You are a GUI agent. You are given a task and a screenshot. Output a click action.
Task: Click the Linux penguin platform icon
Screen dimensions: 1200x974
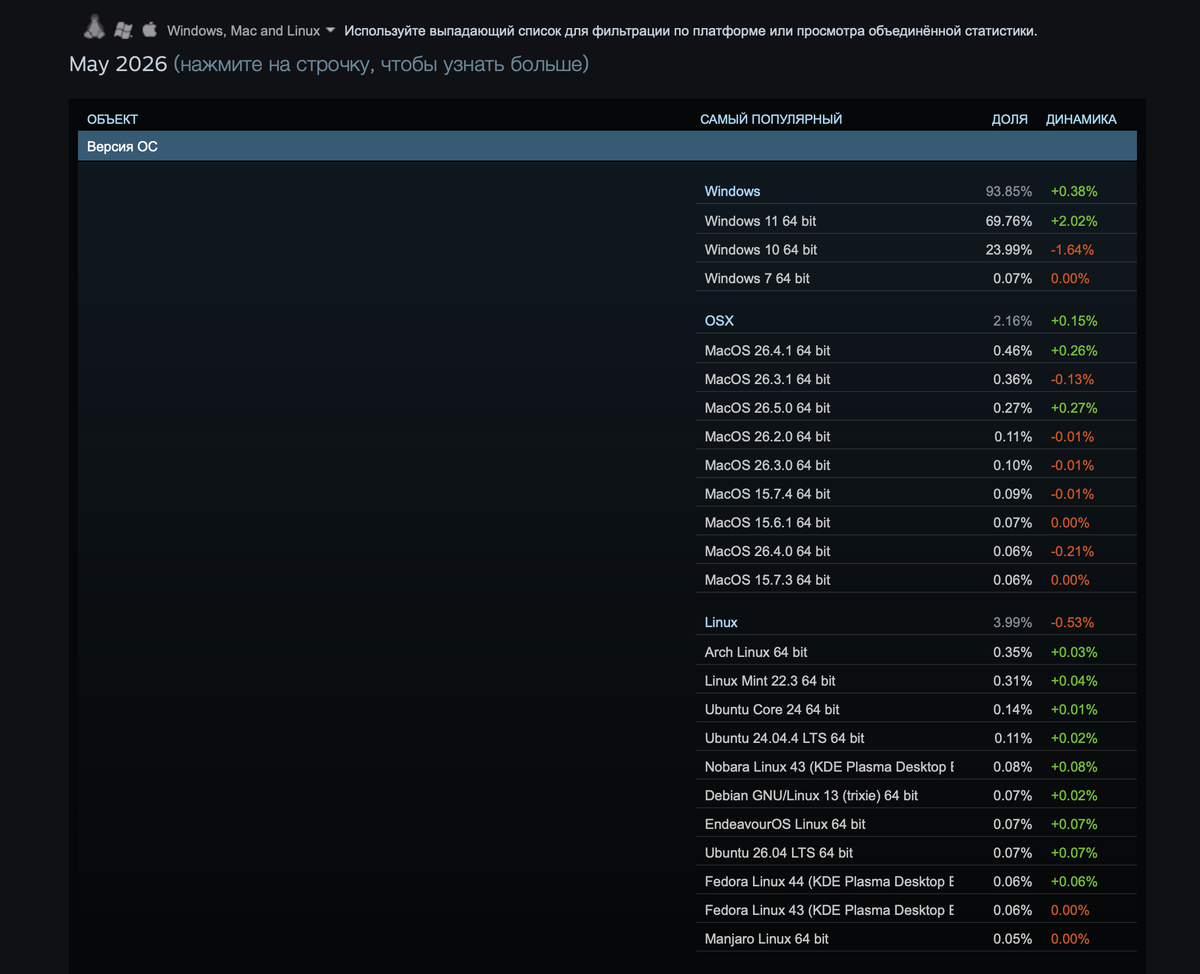95,28
